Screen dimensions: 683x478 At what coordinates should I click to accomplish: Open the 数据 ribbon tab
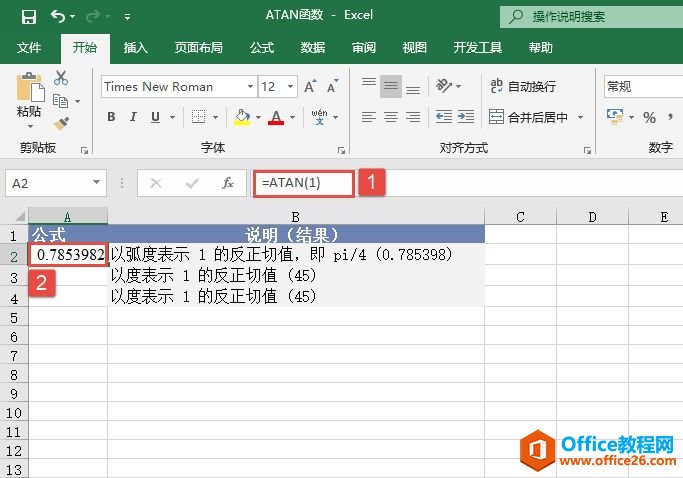[313, 47]
